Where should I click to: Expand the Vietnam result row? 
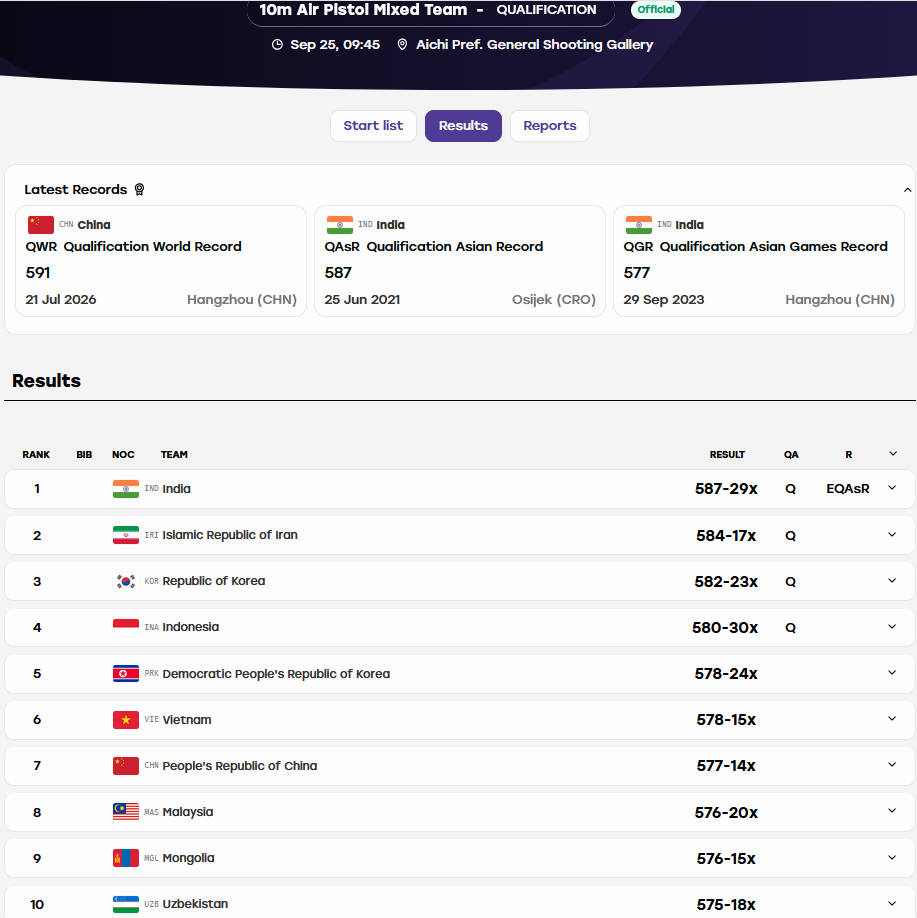(x=892, y=718)
